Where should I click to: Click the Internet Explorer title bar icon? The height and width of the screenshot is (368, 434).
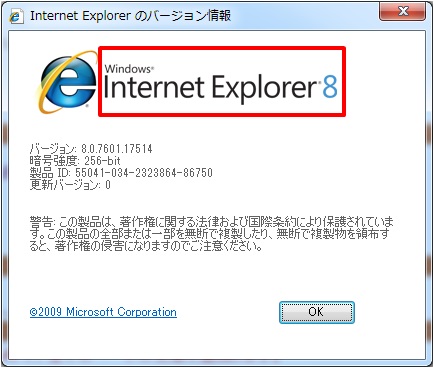coord(15,16)
